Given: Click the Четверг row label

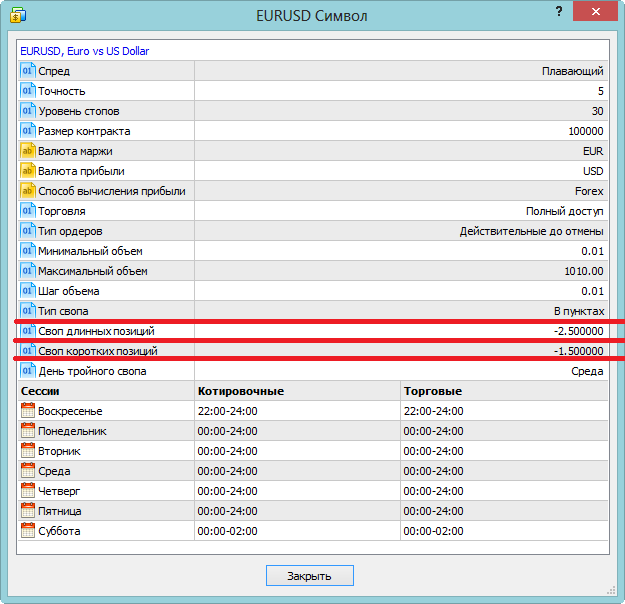Looking at the screenshot, I should point(59,491).
